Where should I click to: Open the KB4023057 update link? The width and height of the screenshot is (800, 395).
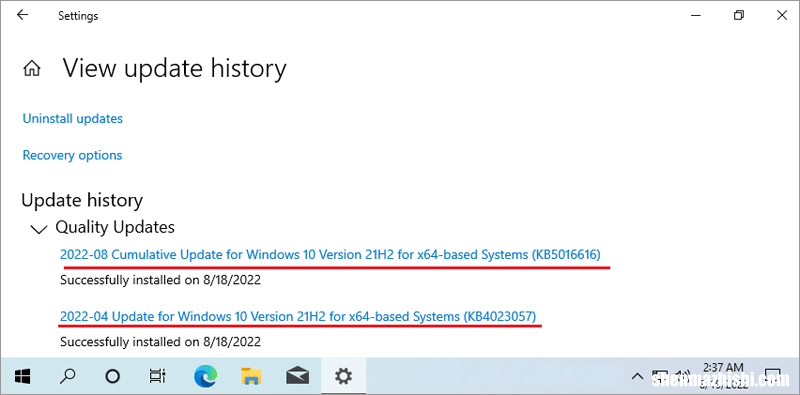click(x=298, y=316)
